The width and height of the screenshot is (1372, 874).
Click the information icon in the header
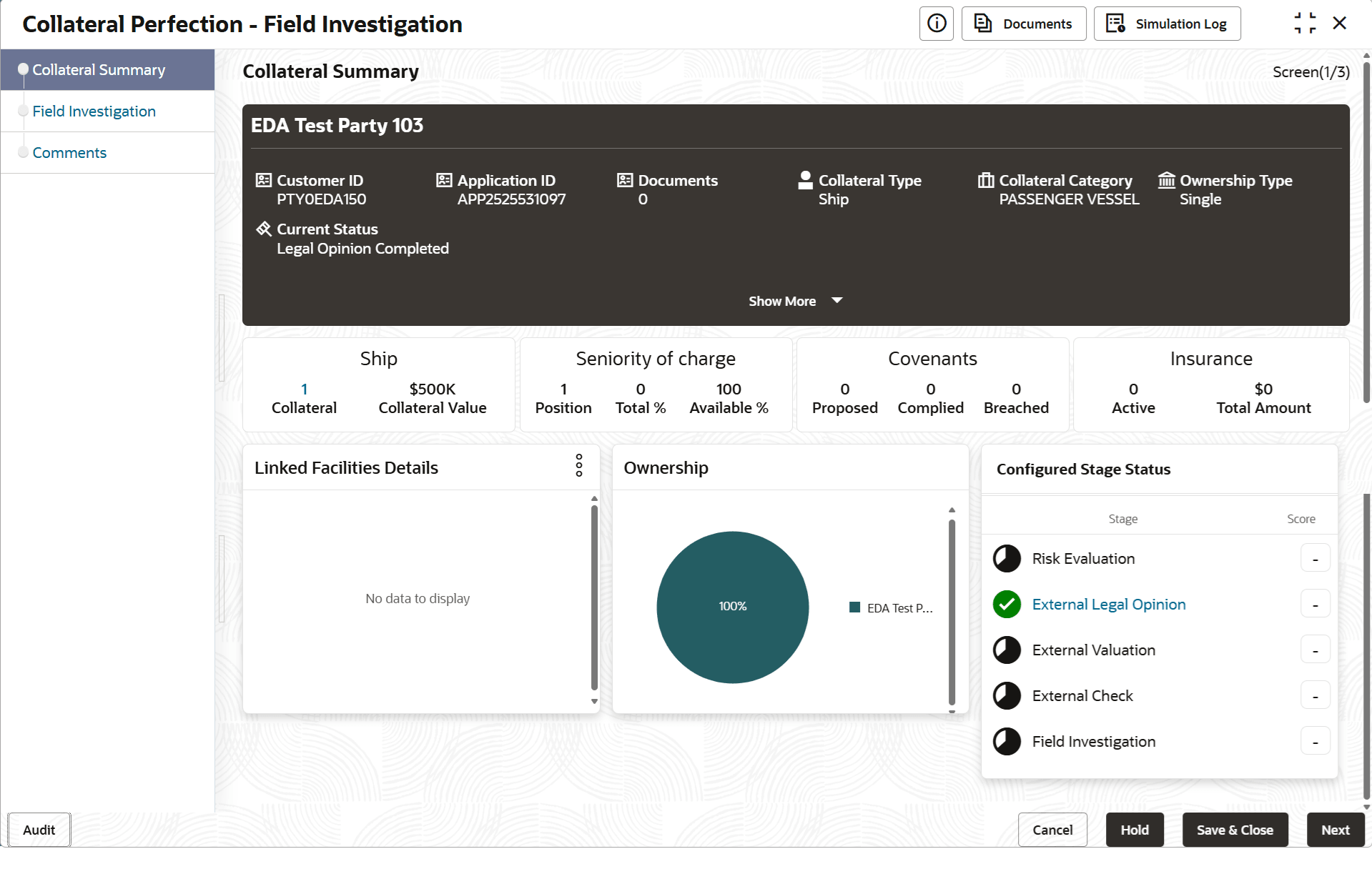point(937,24)
